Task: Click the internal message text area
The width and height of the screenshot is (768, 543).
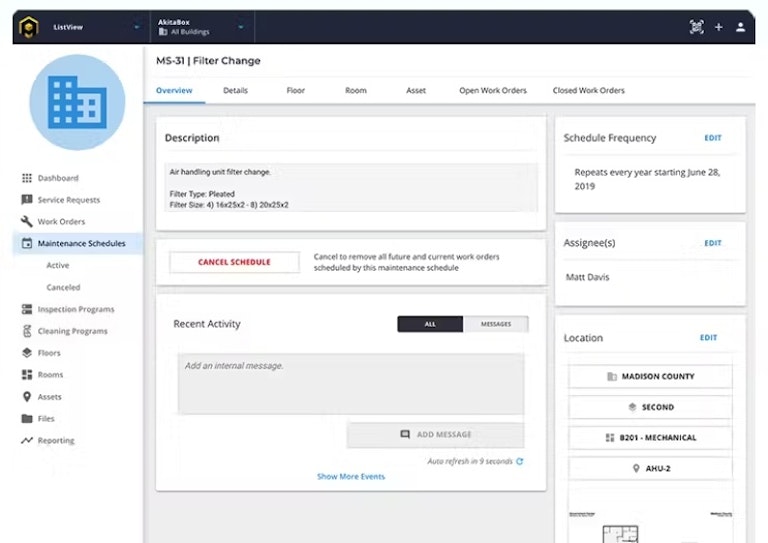Action: coord(351,384)
